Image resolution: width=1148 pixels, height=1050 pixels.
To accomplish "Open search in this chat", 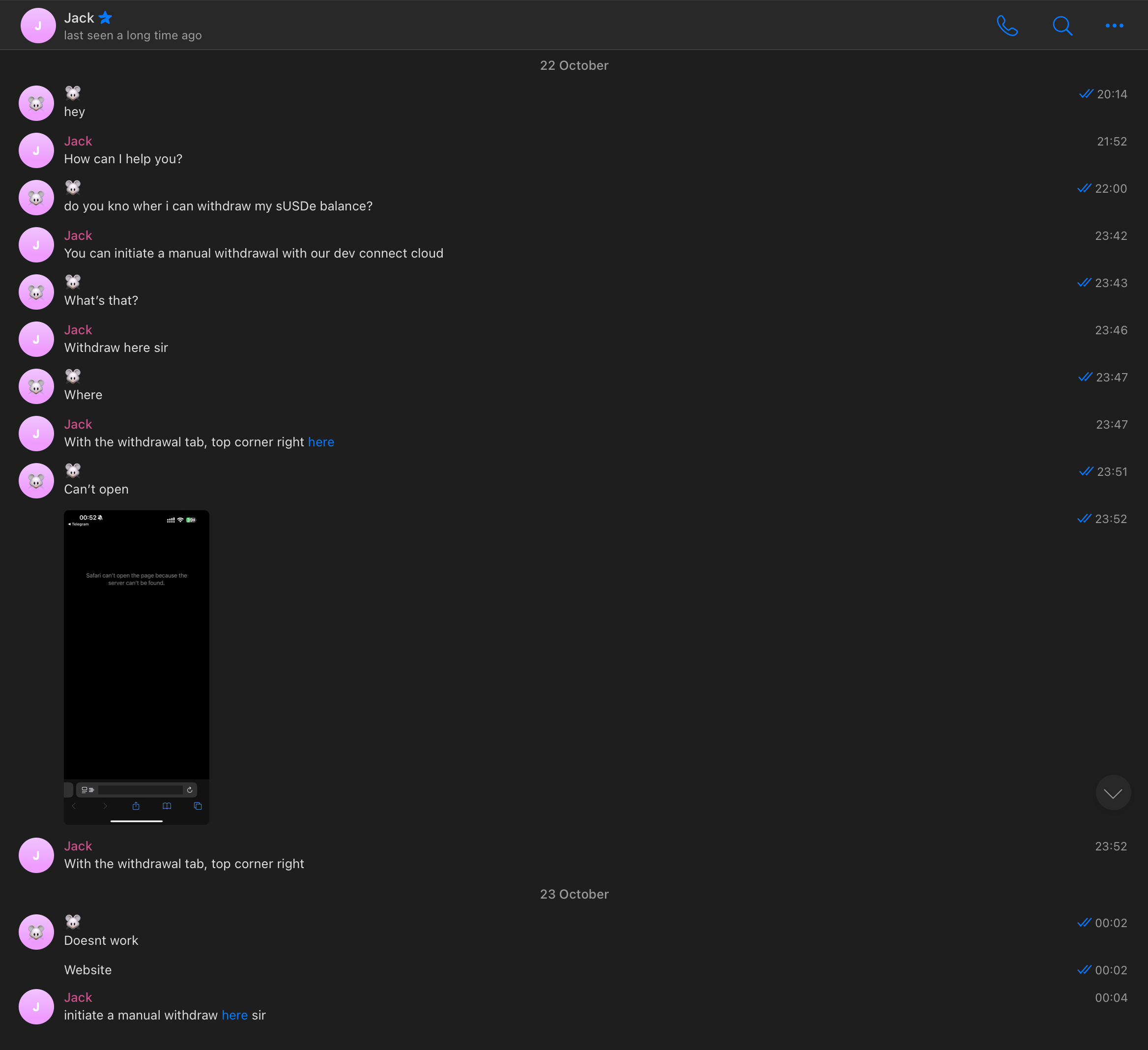I will [1062, 26].
